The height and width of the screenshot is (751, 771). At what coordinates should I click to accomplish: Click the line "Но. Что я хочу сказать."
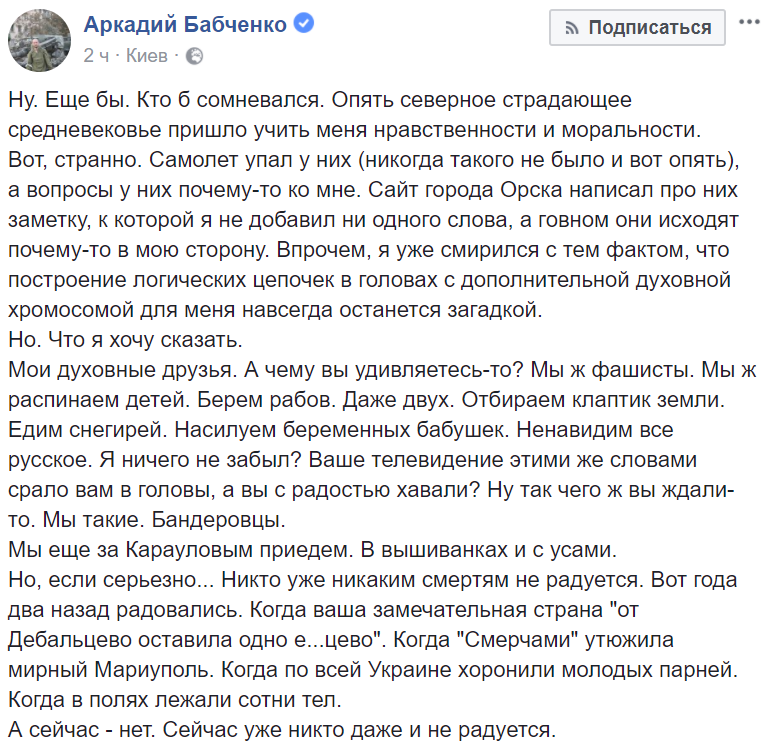click(x=126, y=340)
